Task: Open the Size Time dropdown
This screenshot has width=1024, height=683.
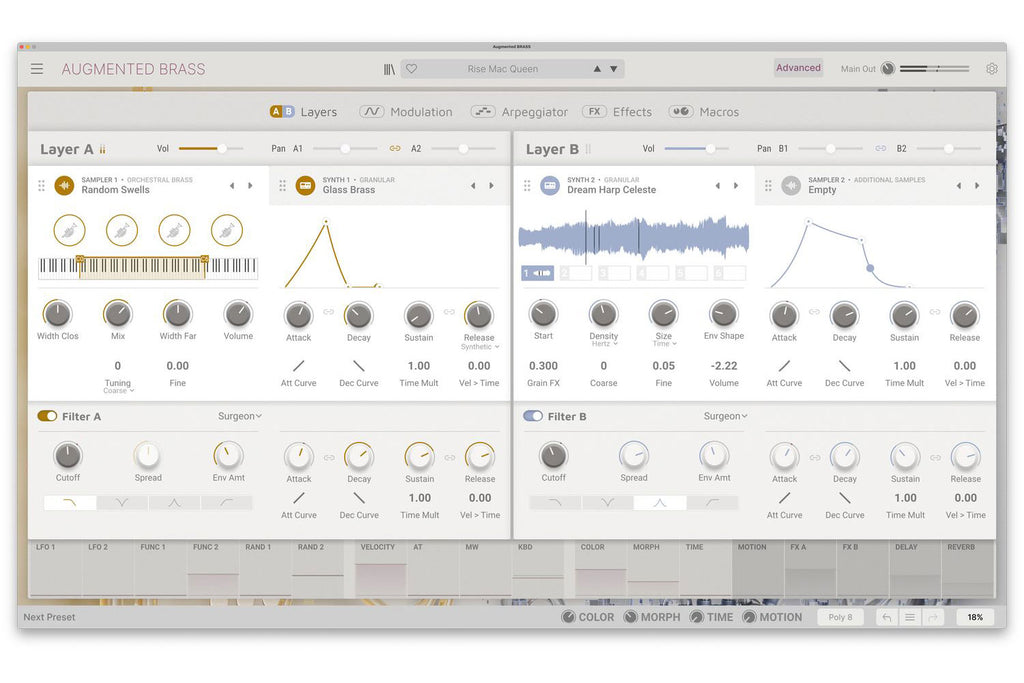Action: coord(664,343)
